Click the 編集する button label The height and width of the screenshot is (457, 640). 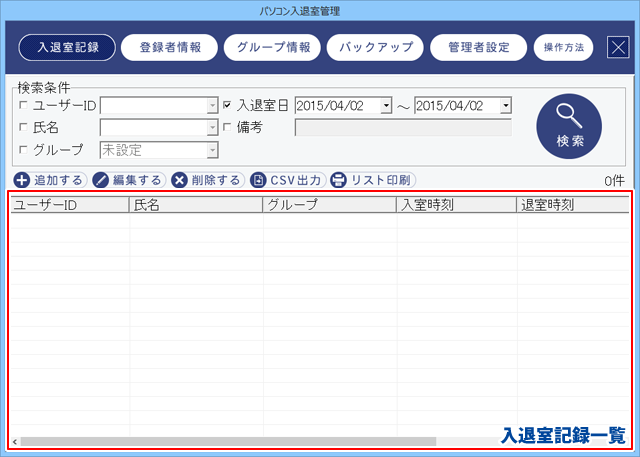click(137, 180)
